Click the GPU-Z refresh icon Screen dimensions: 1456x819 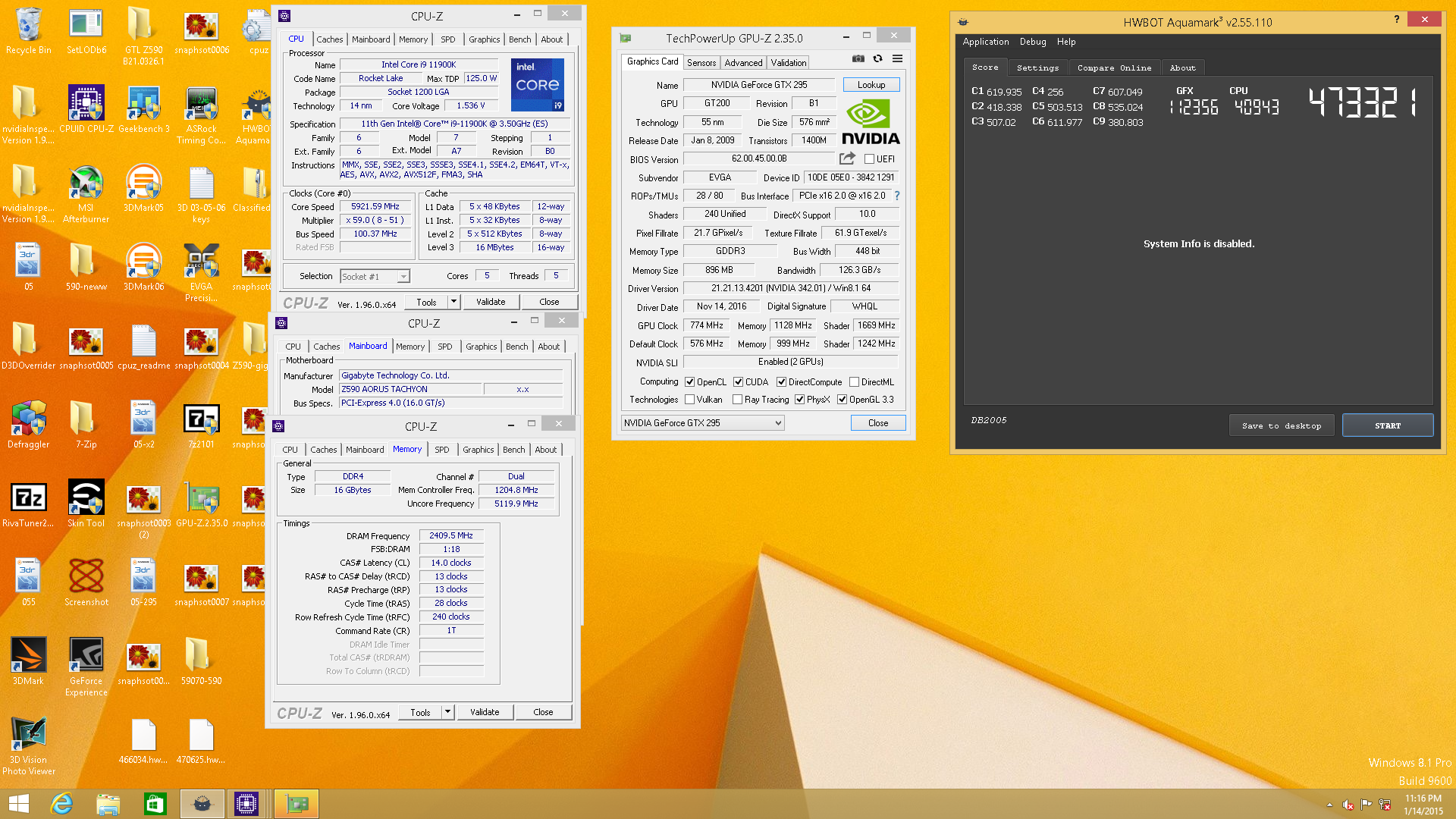coord(877,58)
